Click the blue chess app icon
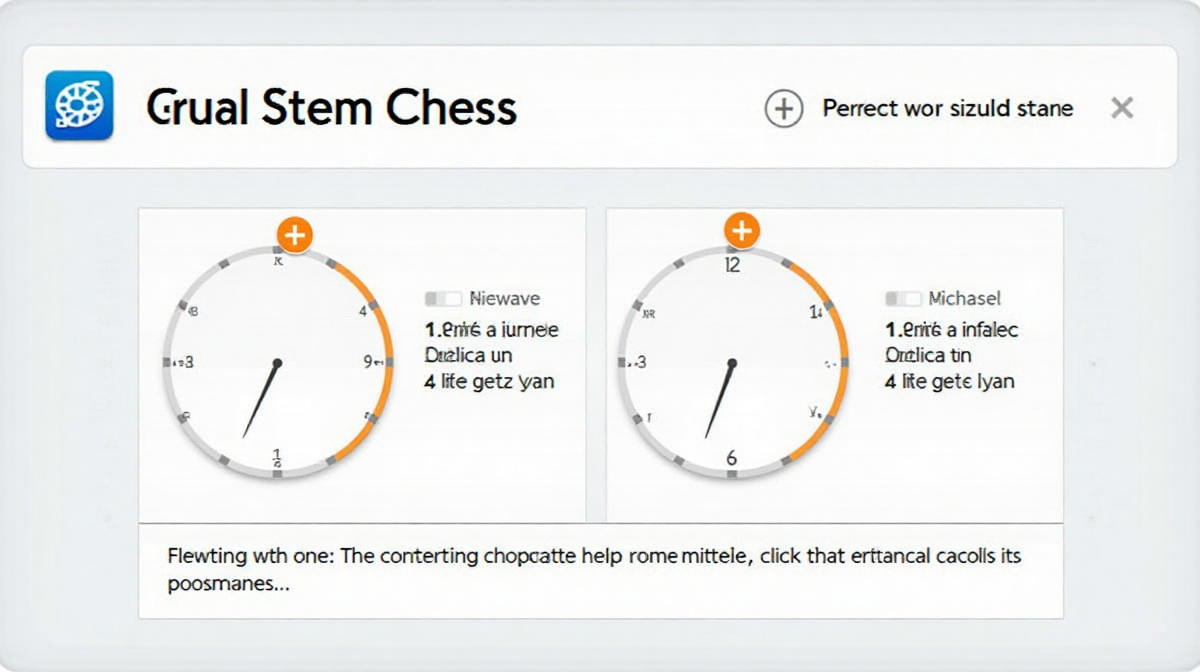This screenshot has height=672, width=1200. coord(79,105)
